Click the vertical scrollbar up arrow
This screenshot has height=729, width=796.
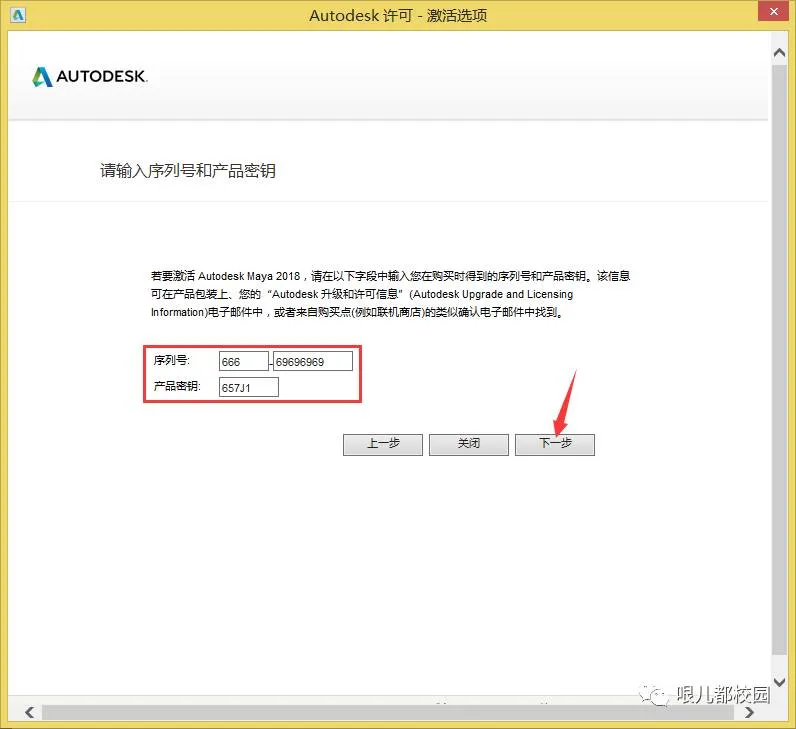779,52
